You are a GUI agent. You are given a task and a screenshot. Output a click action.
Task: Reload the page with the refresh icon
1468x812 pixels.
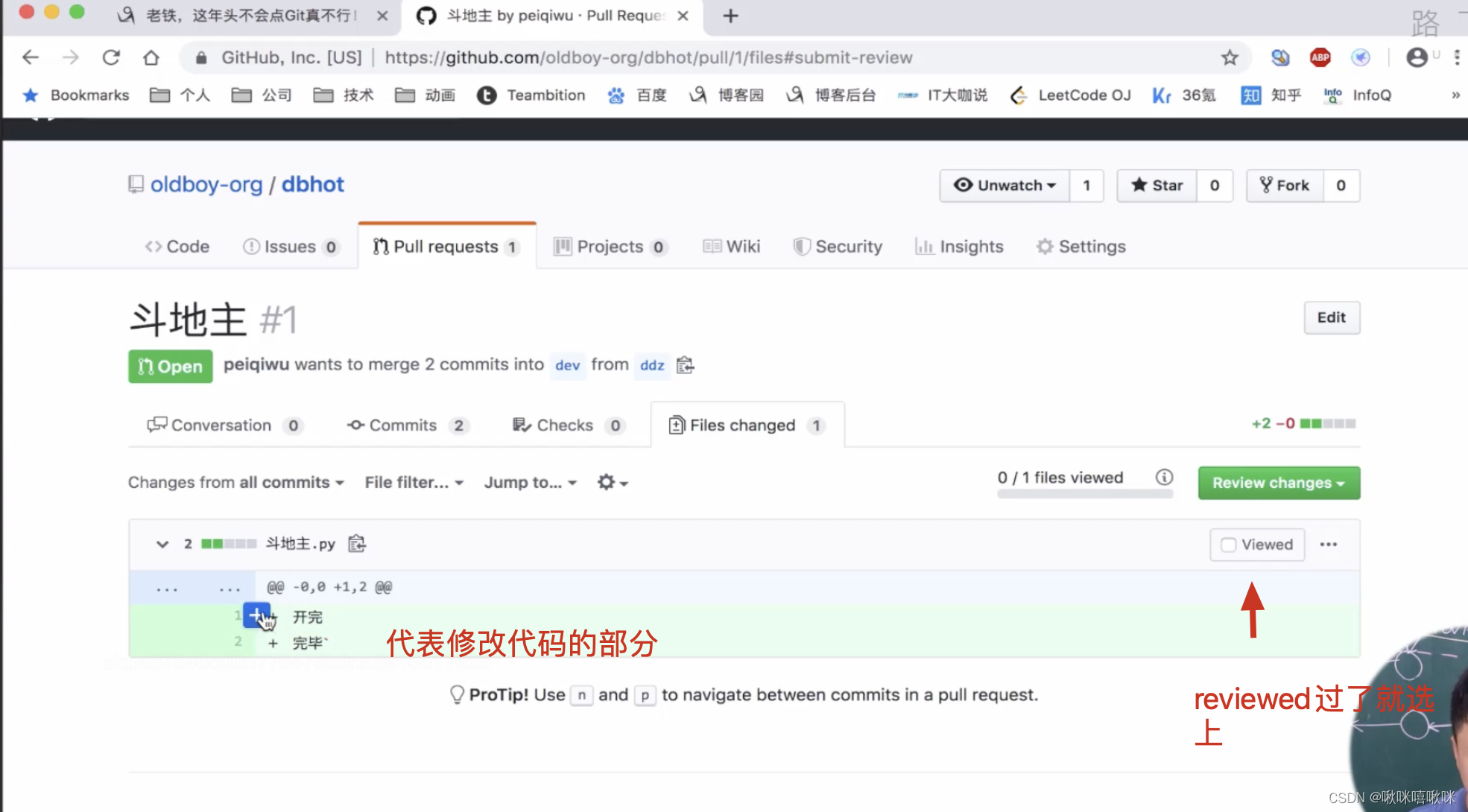(111, 57)
